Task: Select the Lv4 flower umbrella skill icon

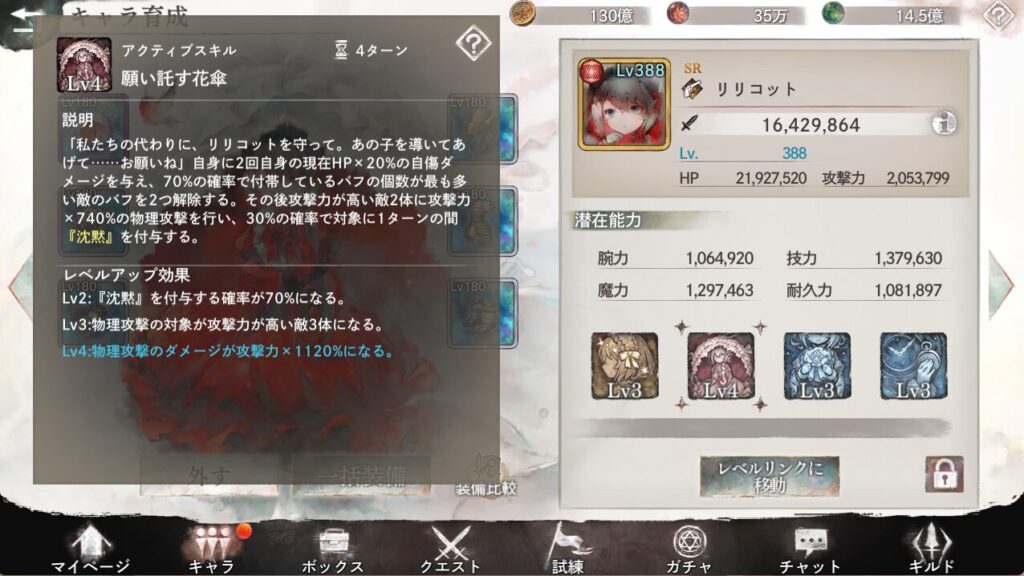Action: (x=721, y=366)
